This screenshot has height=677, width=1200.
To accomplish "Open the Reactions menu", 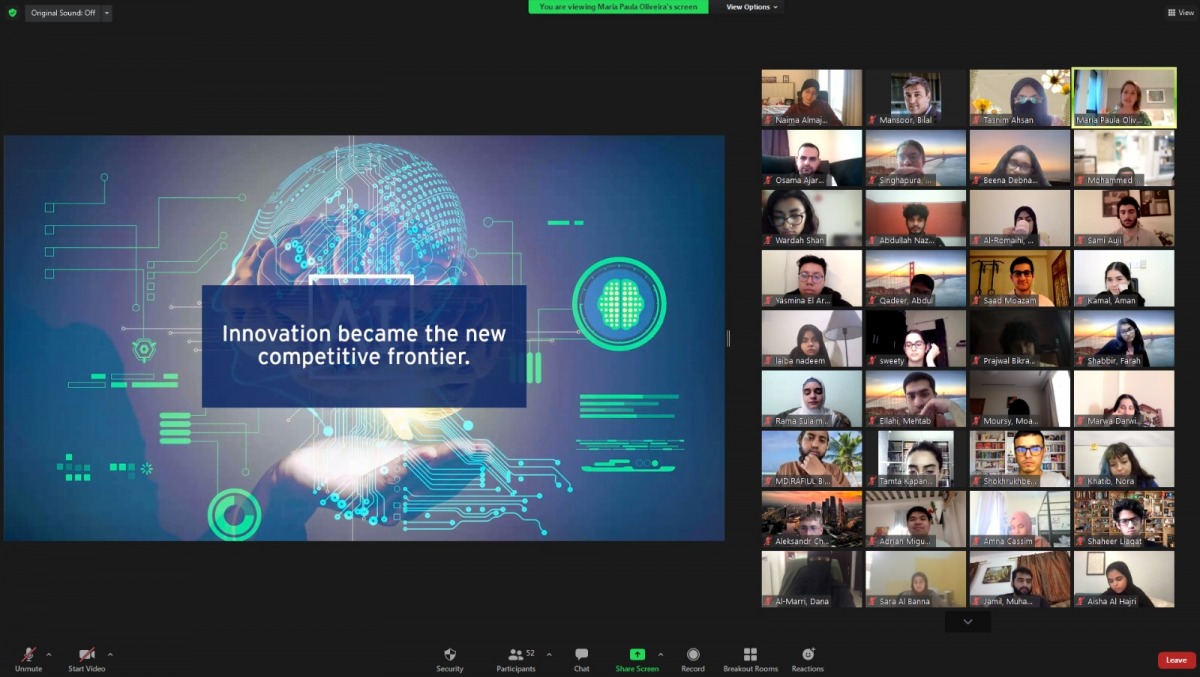I will click(x=807, y=659).
